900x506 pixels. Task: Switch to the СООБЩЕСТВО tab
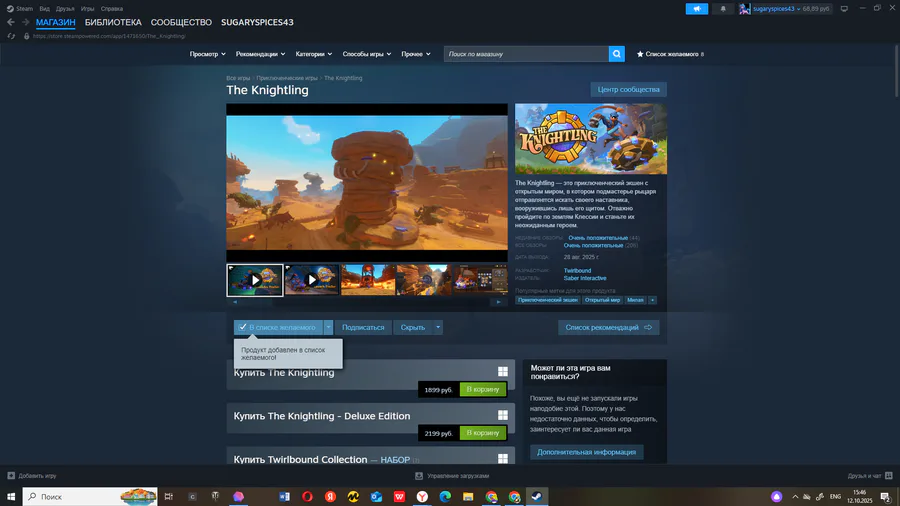point(181,22)
